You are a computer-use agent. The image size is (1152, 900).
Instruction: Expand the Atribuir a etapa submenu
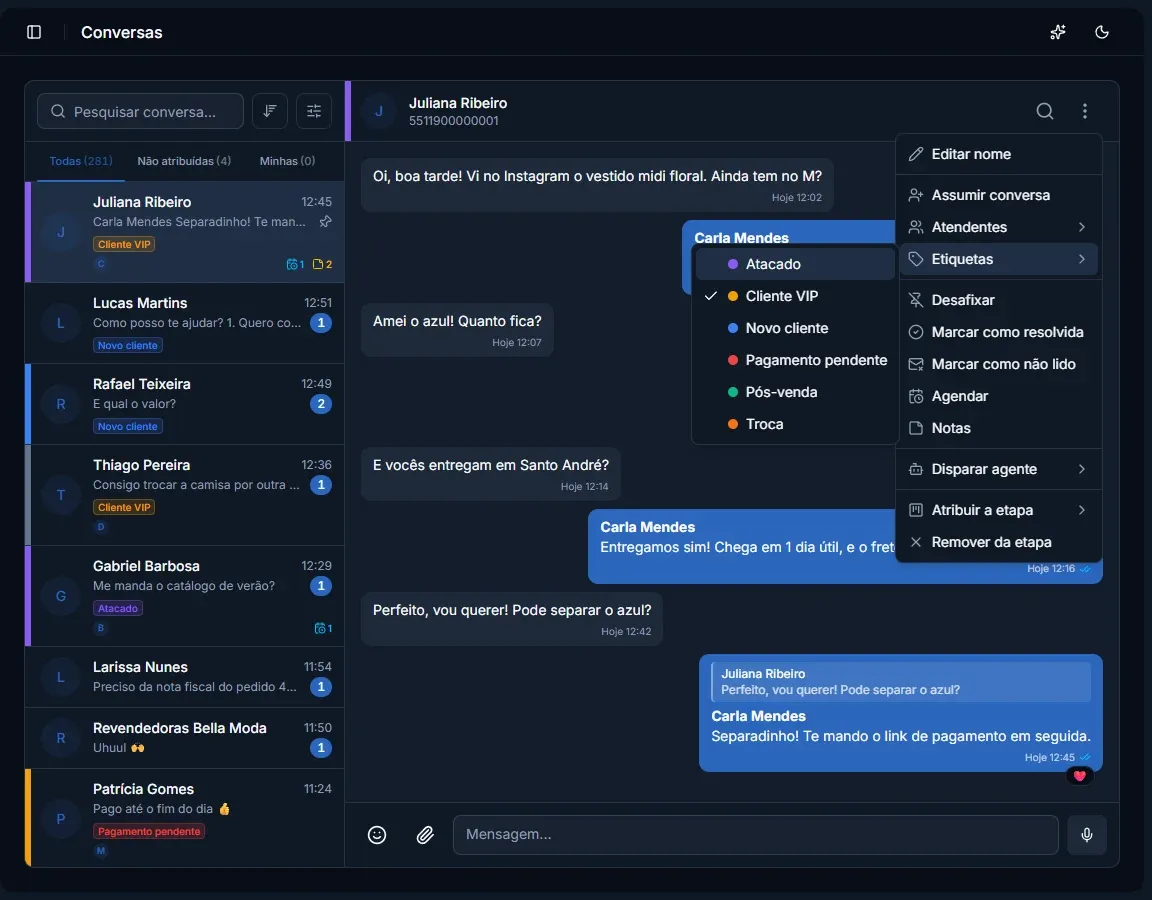(998, 511)
